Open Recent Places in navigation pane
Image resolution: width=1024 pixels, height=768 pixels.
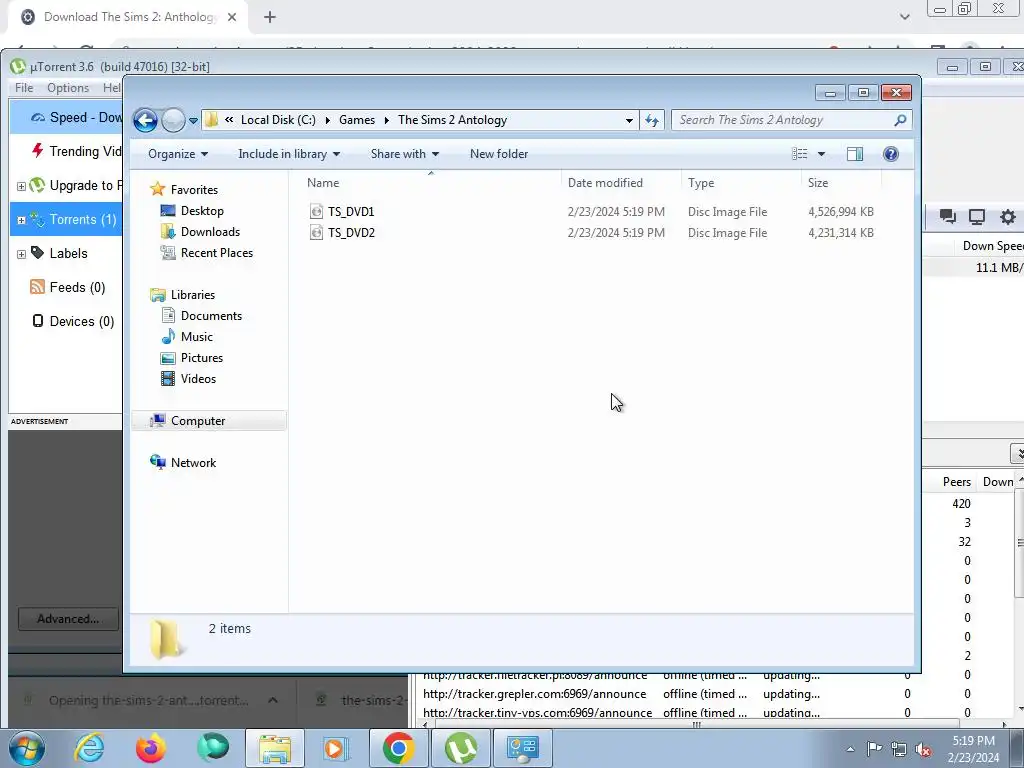tap(217, 253)
